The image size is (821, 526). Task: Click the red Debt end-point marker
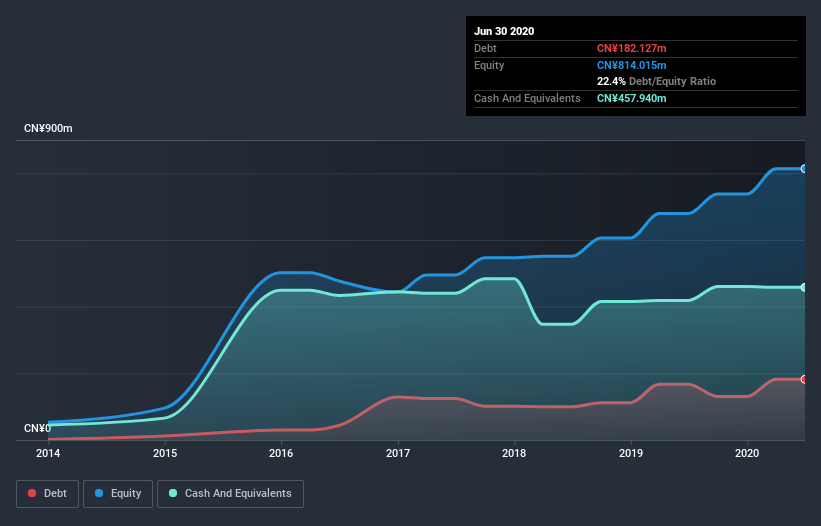[804, 379]
